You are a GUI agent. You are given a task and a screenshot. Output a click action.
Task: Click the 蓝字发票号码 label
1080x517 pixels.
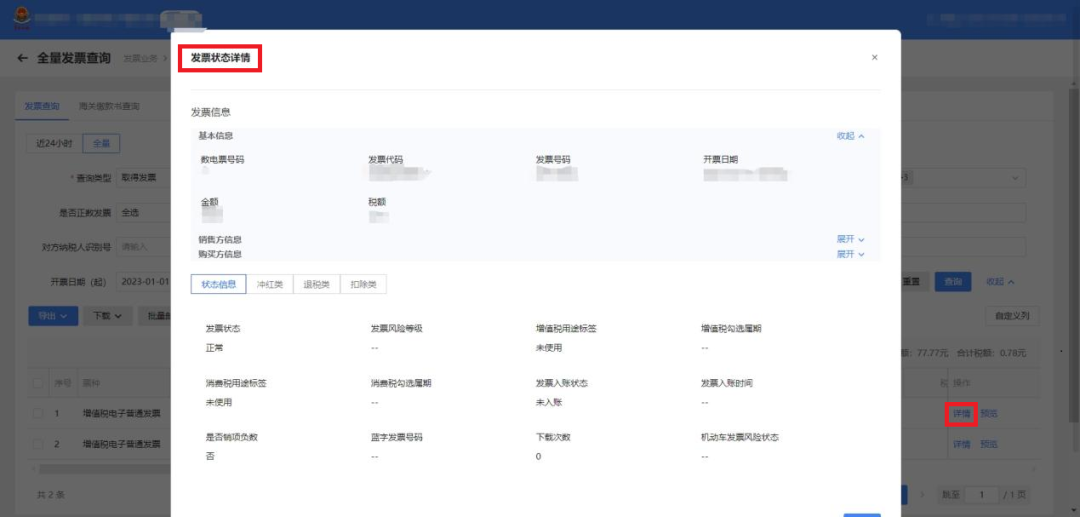pos(396,437)
